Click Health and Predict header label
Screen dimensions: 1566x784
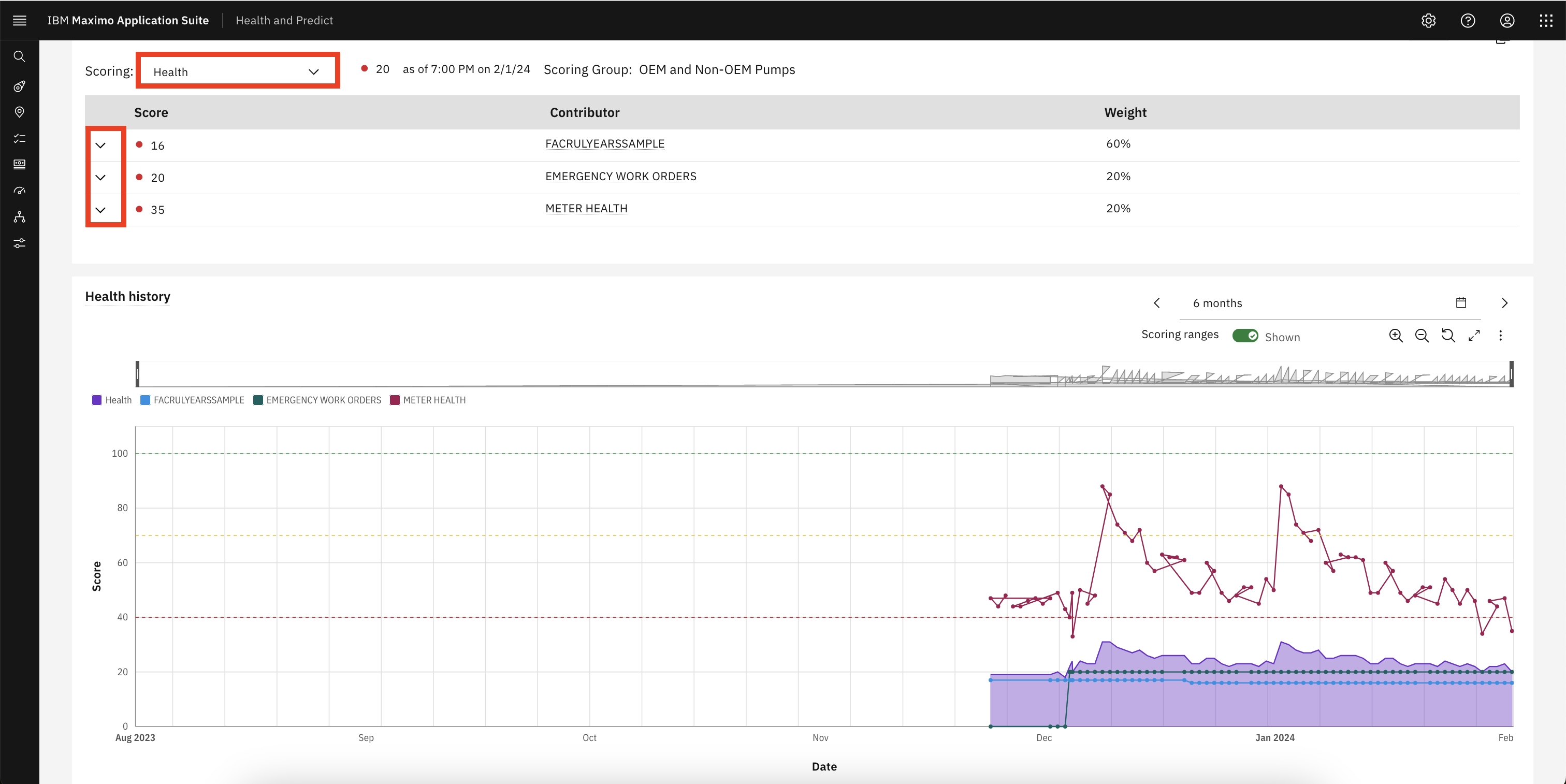(284, 20)
